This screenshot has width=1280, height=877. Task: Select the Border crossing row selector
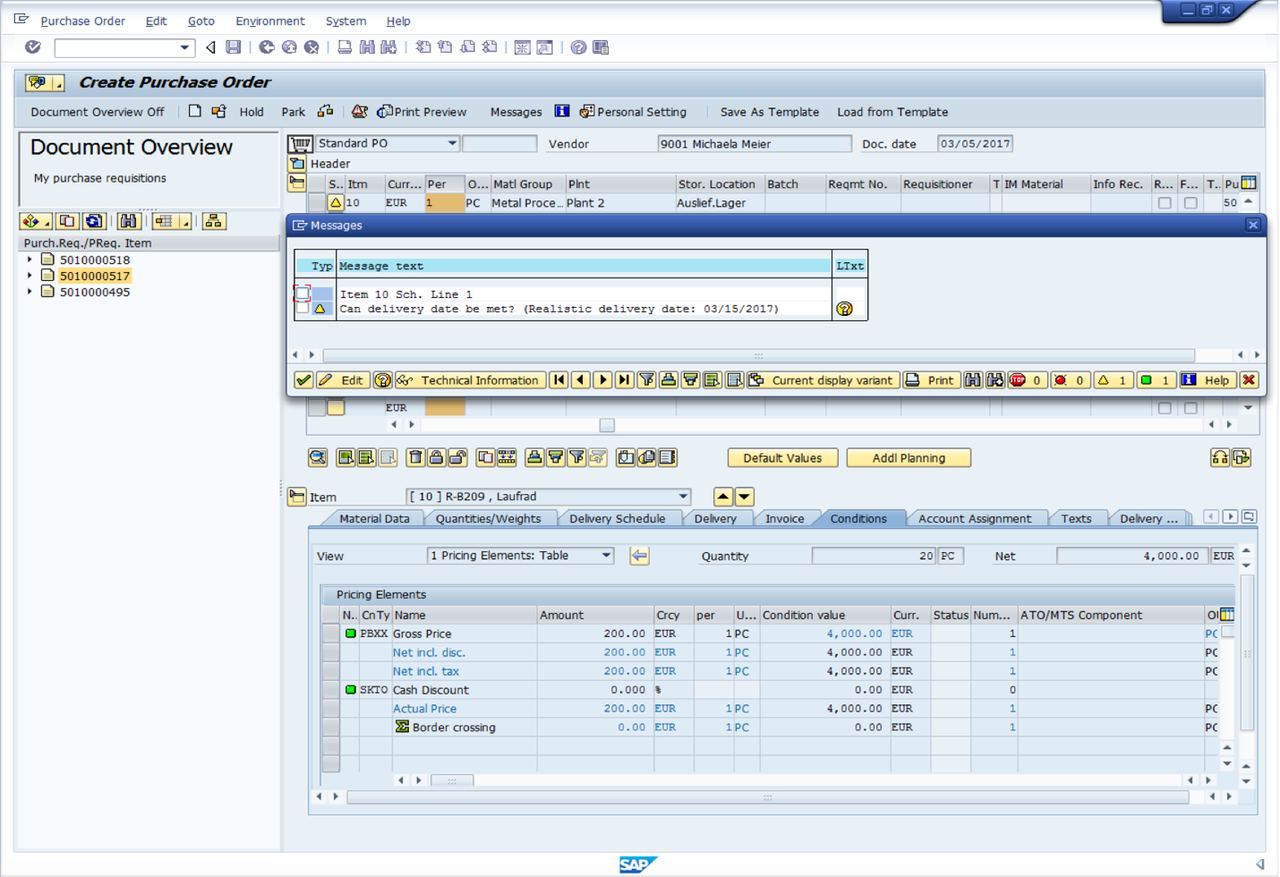pos(331,727)
